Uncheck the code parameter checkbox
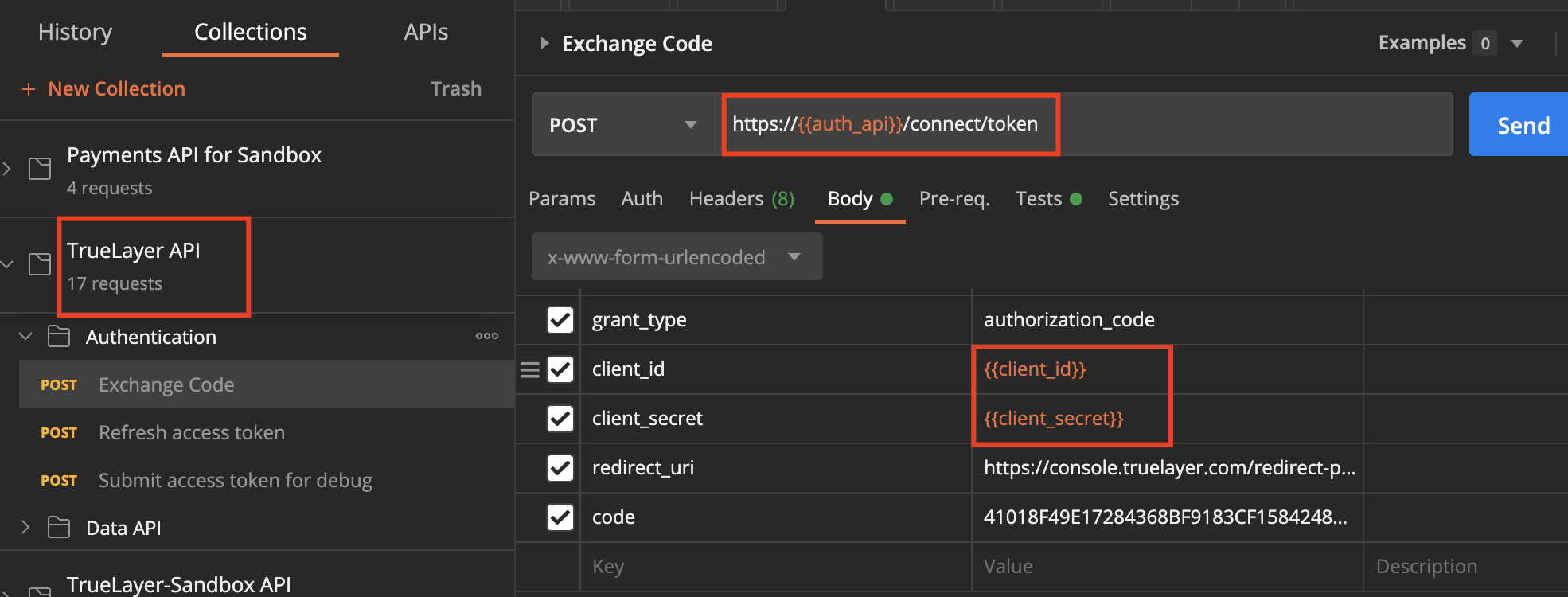Viewport: 1568px width, 597px height. click(x=560, y=517)
